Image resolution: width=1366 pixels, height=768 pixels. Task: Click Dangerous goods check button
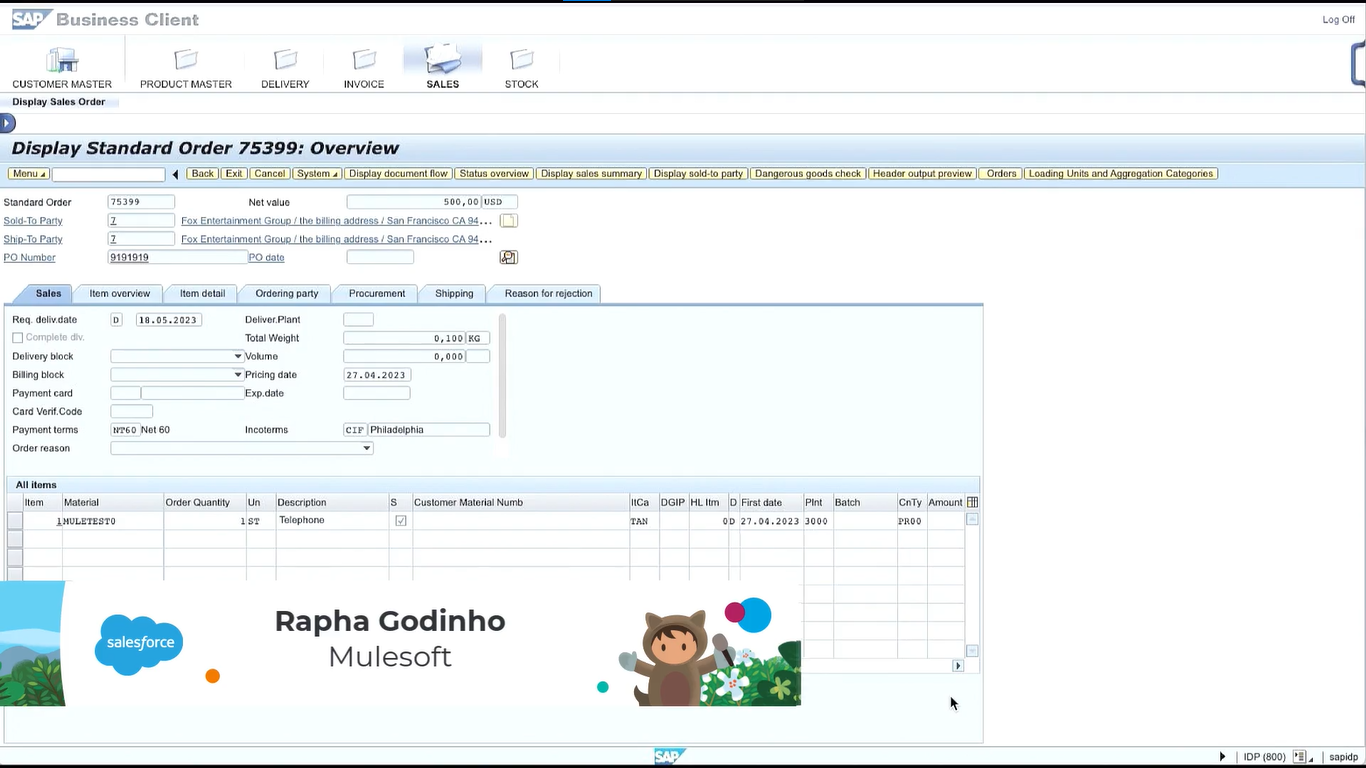coord(808,174)
